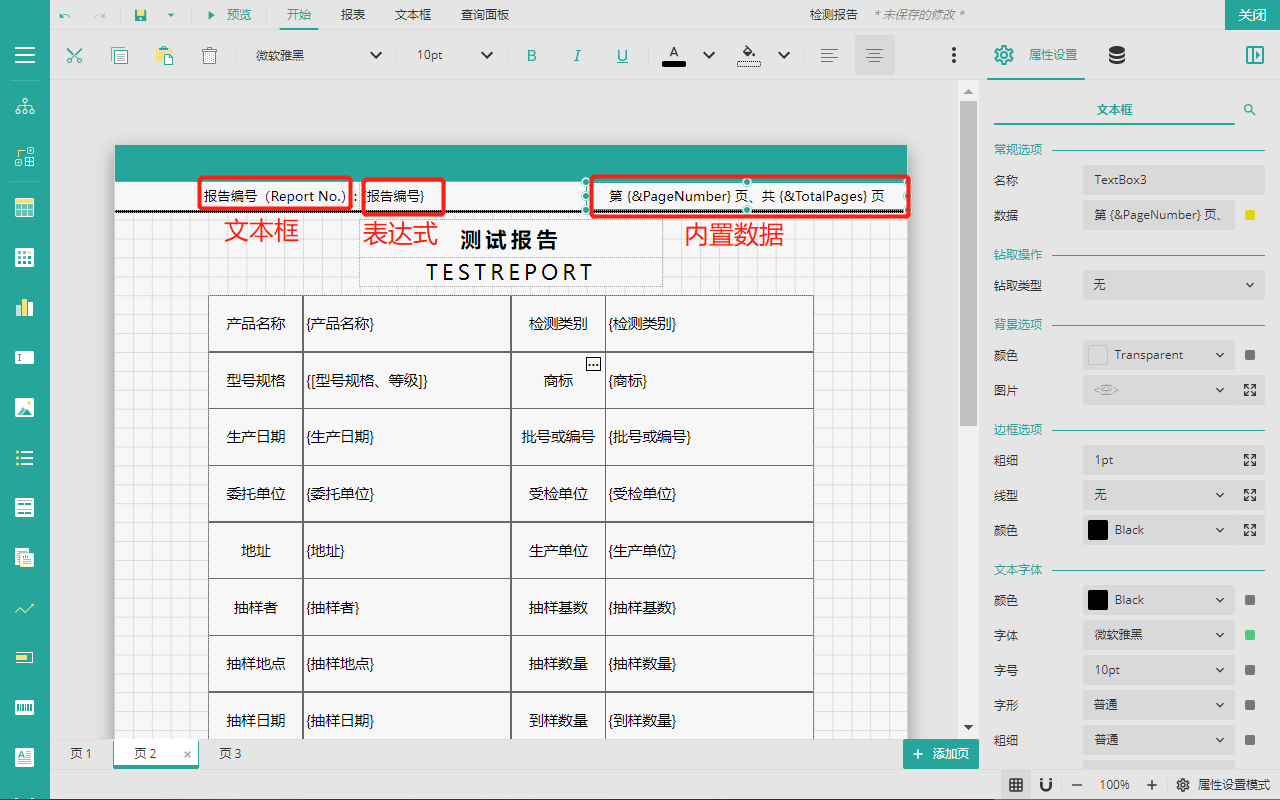
Task: Click the Paste clipboard icon
Action: (164, 56)
